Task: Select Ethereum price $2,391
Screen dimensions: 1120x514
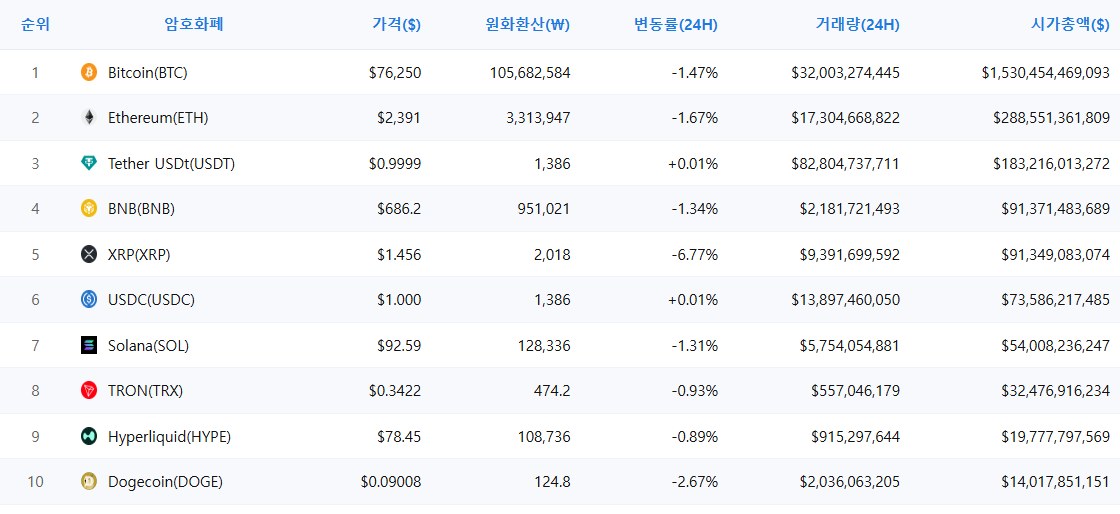Action: point(399,118)
